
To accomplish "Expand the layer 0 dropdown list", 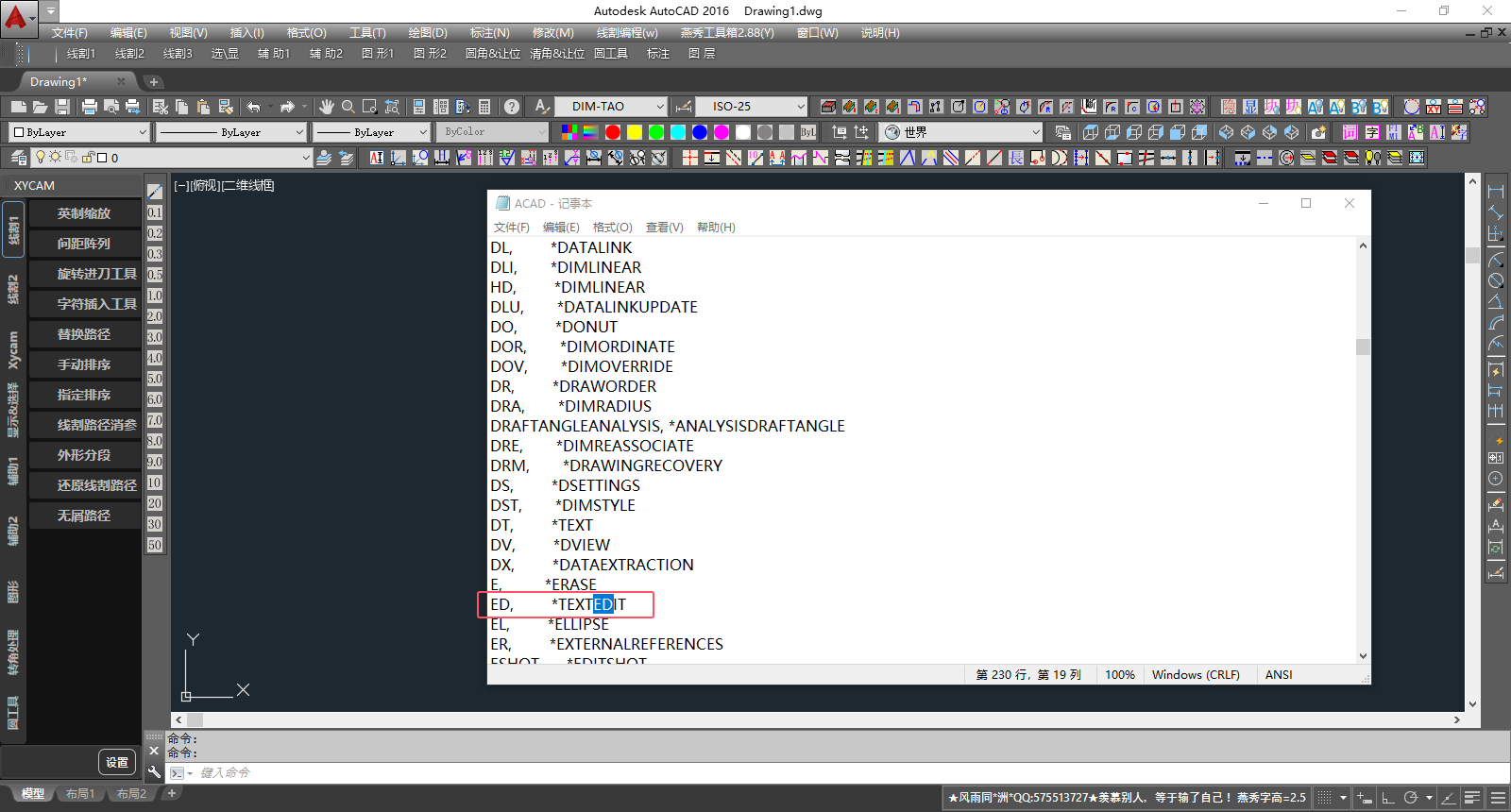I will [306, 158].
